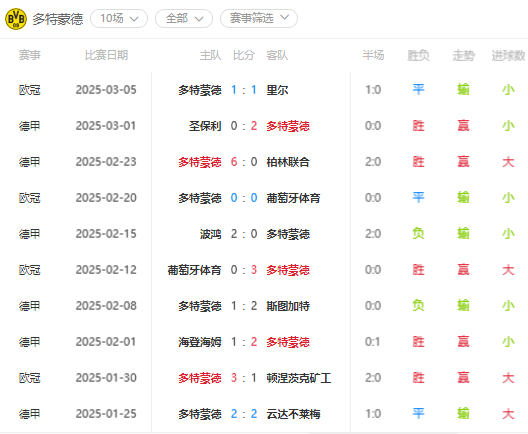Click the 多特蒙德 team name heading
Screen dimensions: 528x434
58,19
